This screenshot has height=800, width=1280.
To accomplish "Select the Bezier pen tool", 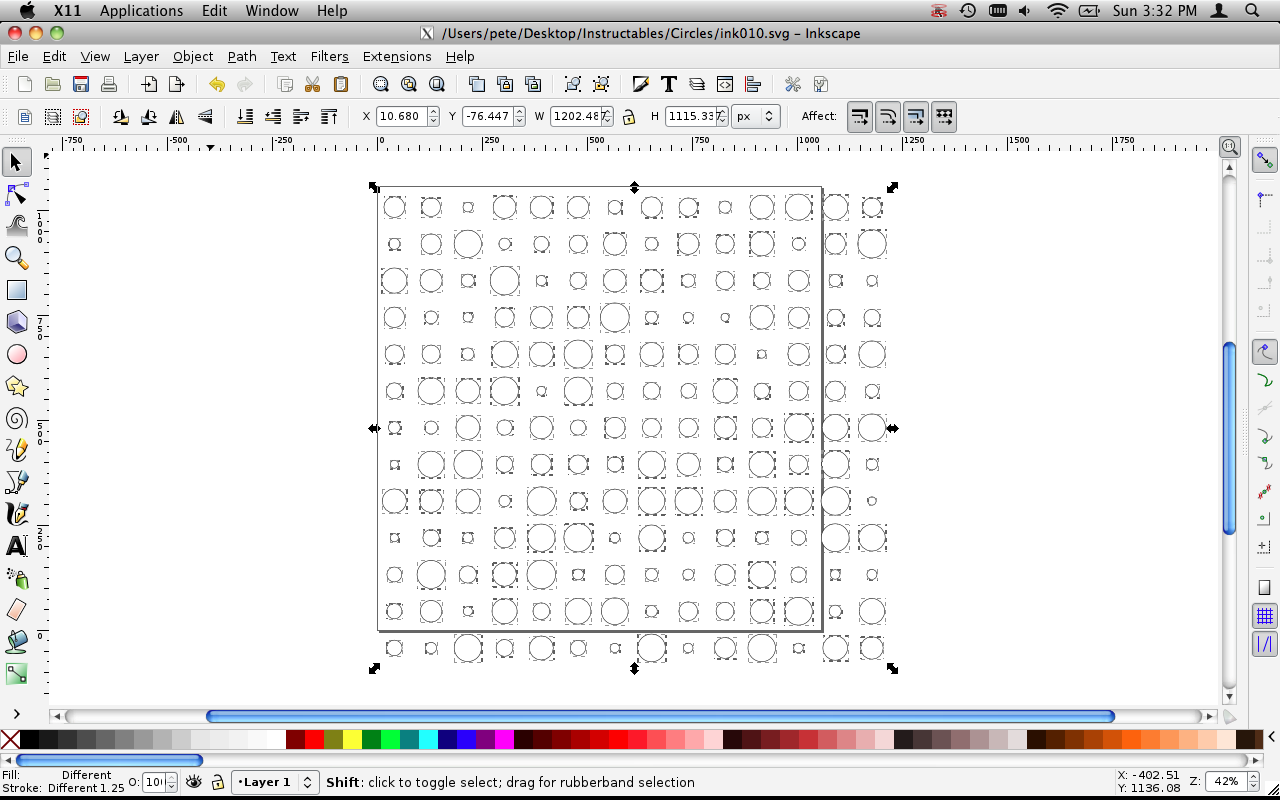I will point(16,482).
